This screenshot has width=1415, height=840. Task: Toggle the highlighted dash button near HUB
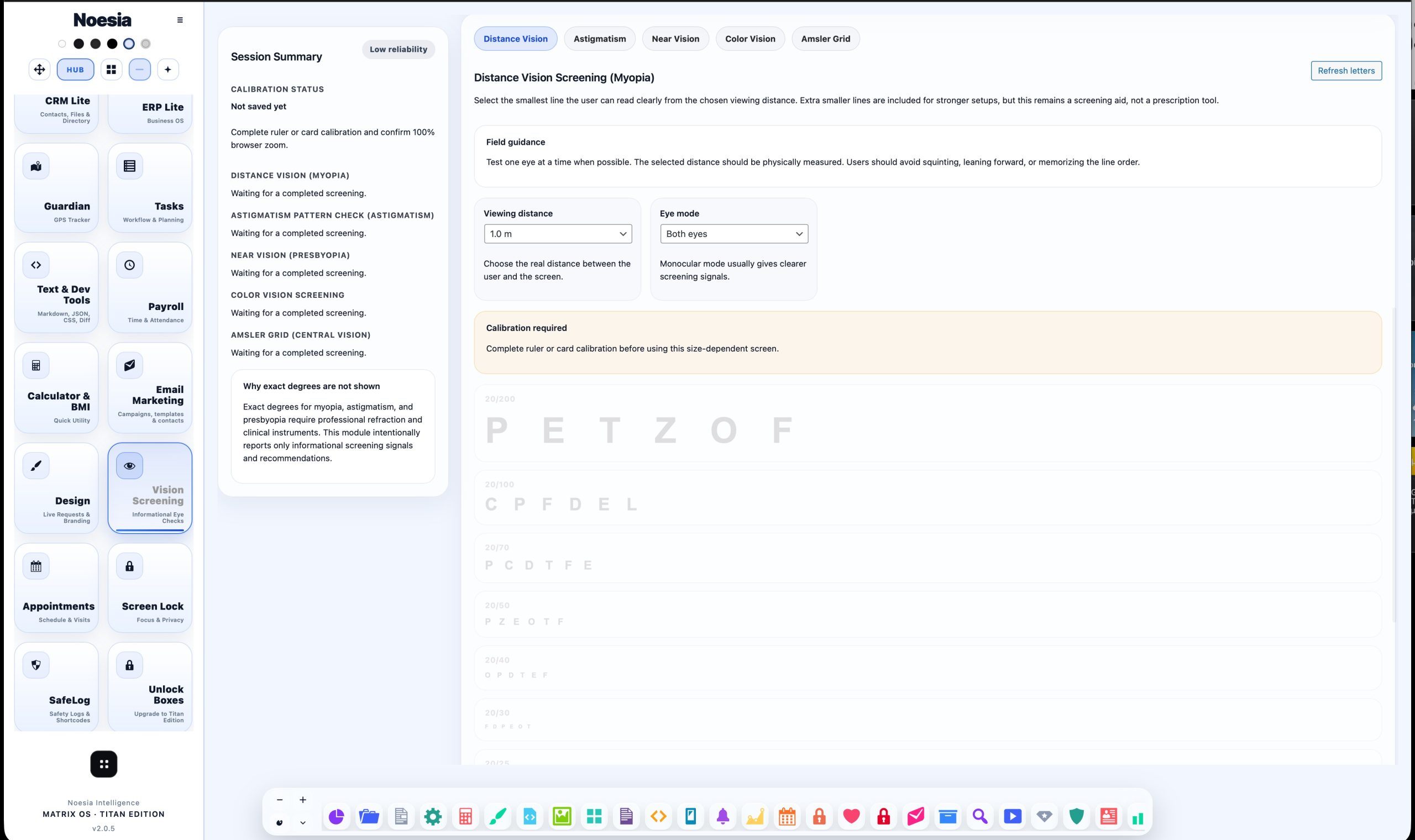click(140, 70)
